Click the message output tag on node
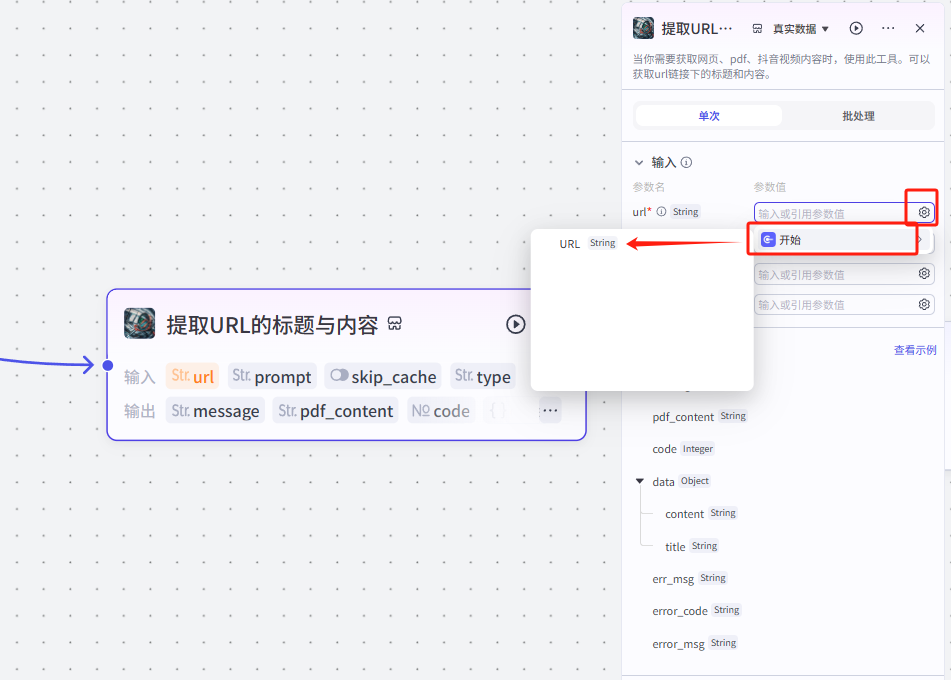This screenshot has width=951, height=680. click(x=215, y=411)
